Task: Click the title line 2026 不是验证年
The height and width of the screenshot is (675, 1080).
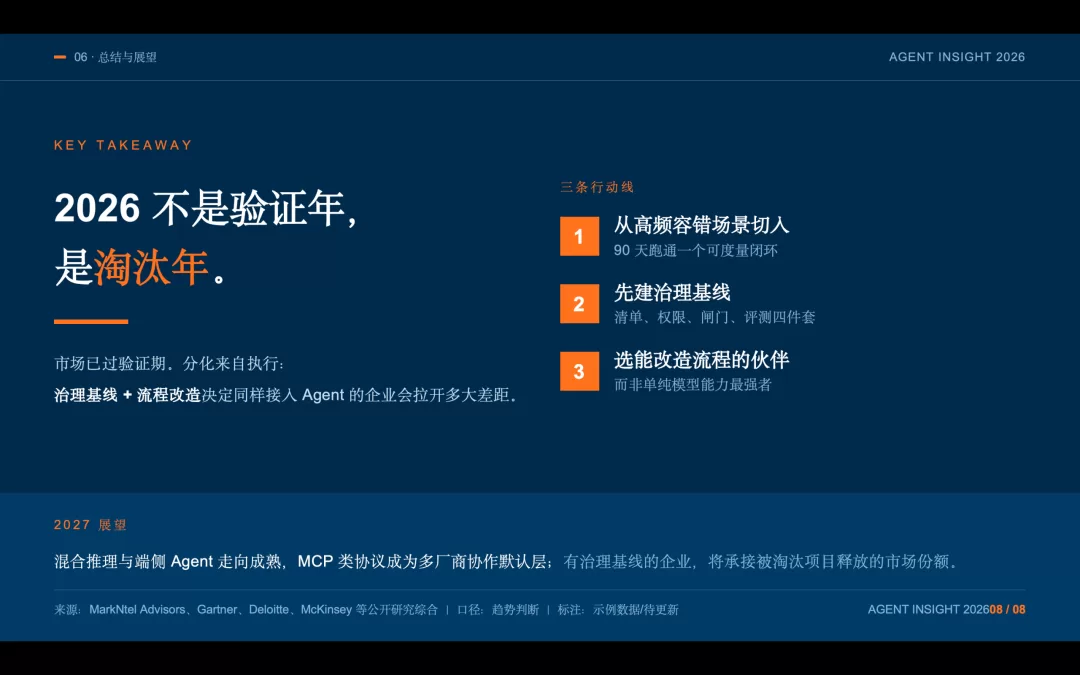Action: click(205, 207)
